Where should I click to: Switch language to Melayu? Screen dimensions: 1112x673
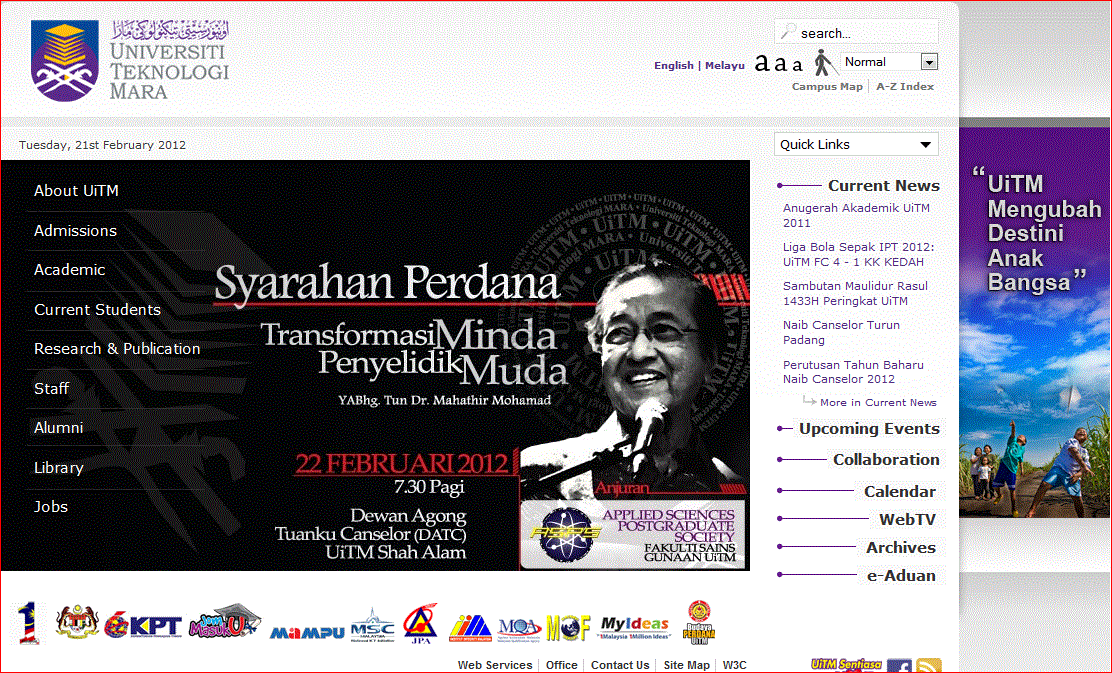[x=725, y=65]
